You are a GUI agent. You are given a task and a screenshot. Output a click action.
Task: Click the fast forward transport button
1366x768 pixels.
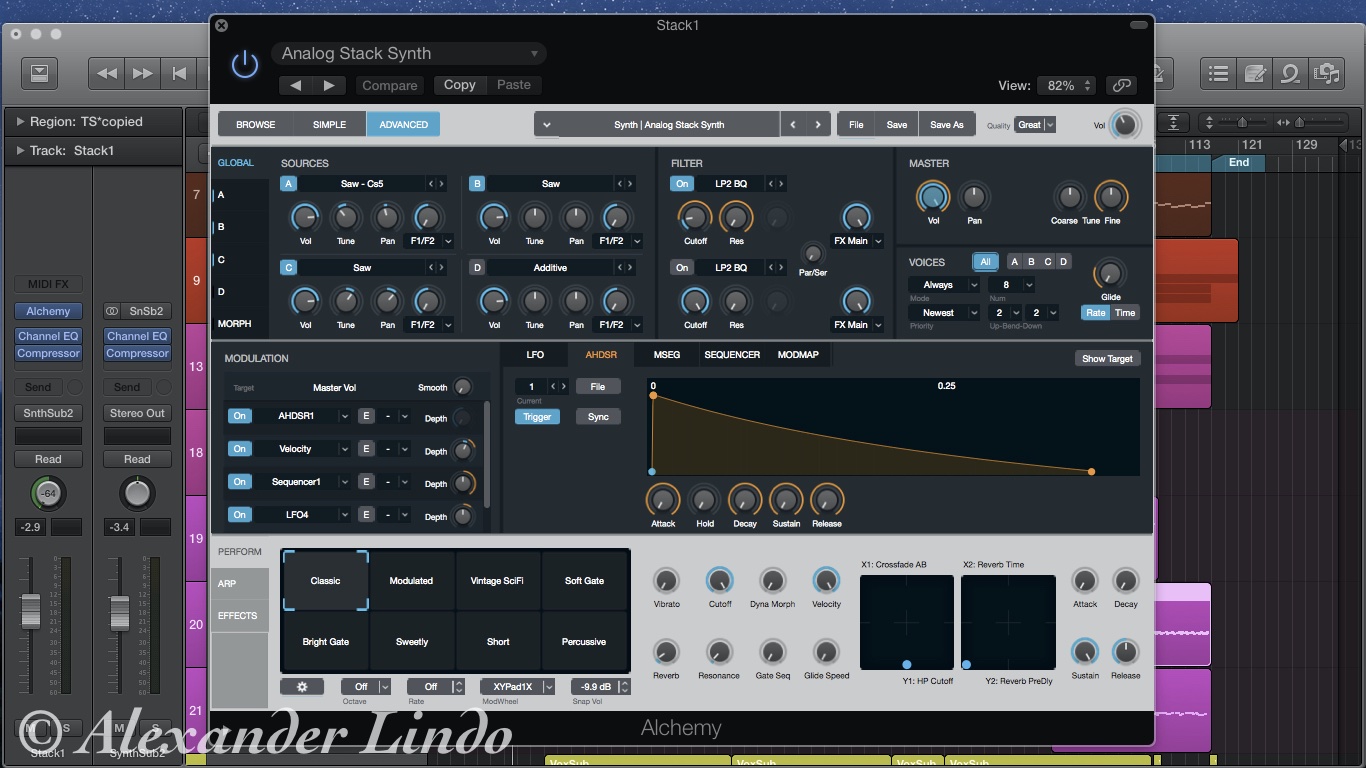click(143, 73)
